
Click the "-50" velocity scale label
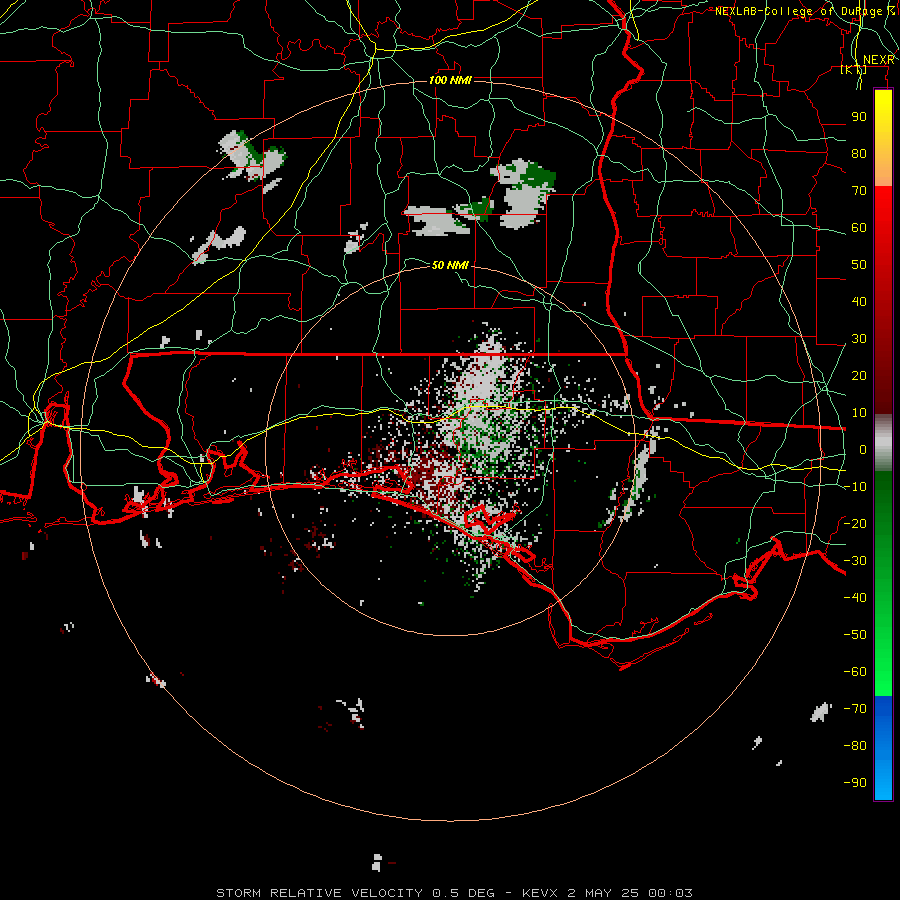(x=855, y=635)
